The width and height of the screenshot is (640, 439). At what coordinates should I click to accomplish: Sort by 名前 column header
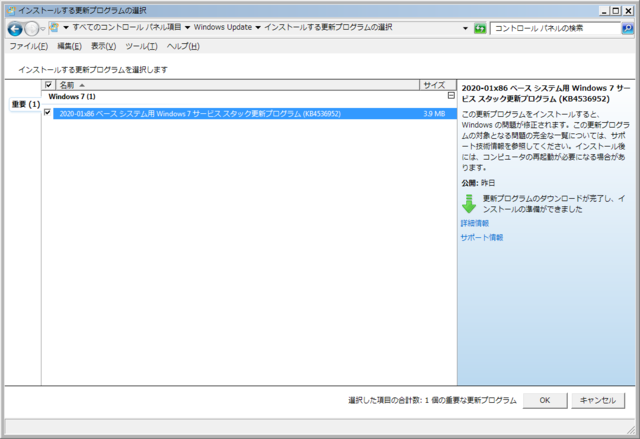coord(238,85)
